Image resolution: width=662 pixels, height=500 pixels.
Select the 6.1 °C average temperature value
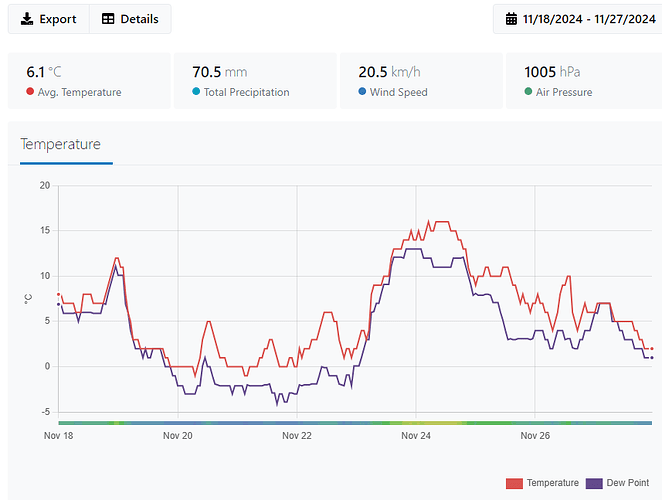click(x=47, y=72)
